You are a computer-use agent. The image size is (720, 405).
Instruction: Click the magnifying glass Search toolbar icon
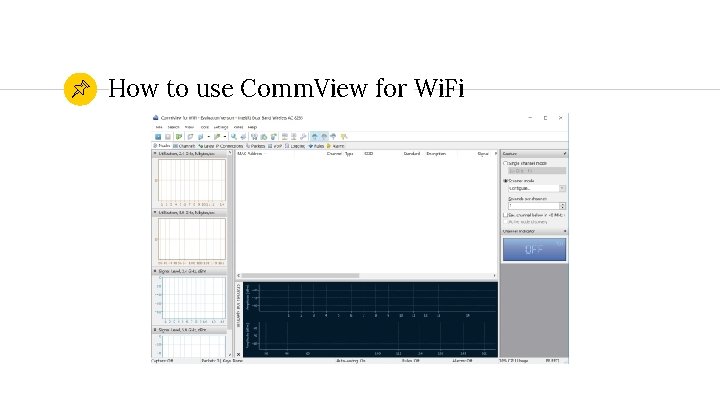point(234,137)
